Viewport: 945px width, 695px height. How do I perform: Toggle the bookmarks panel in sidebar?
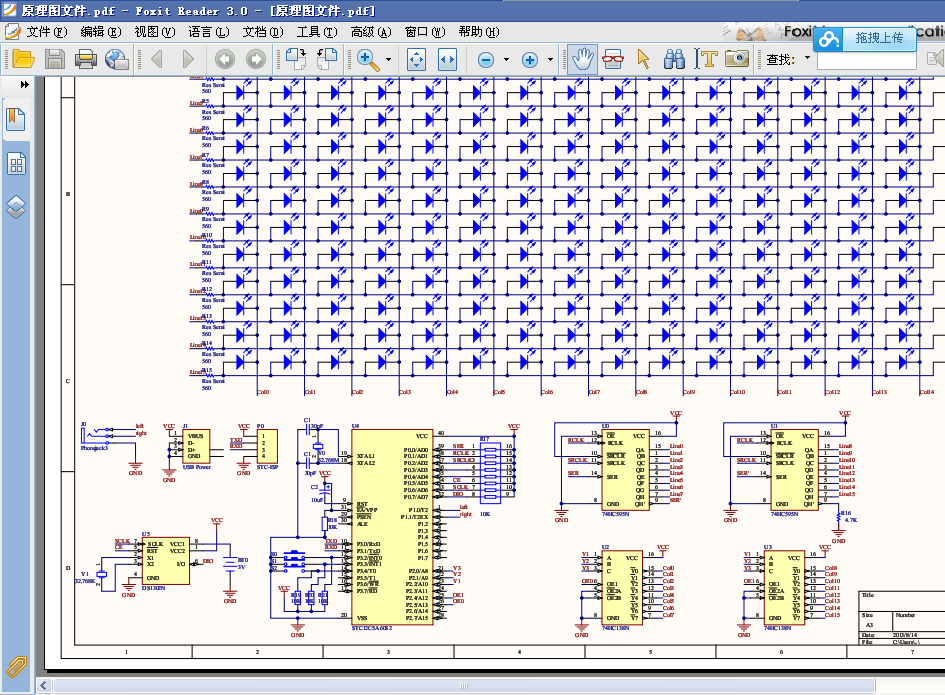(16, 119)
